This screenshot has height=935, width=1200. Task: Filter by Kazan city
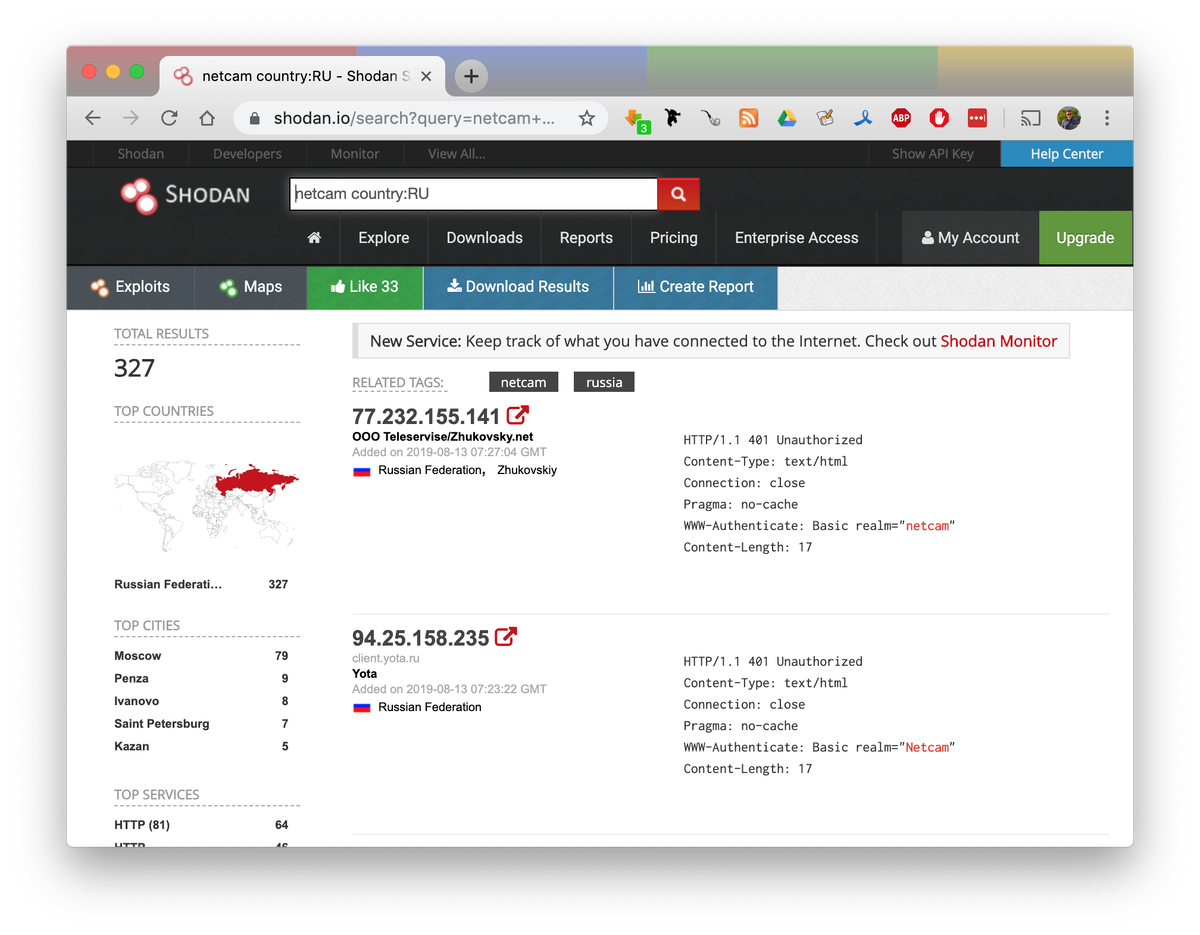pyautogui.click(x=131, y=746)
